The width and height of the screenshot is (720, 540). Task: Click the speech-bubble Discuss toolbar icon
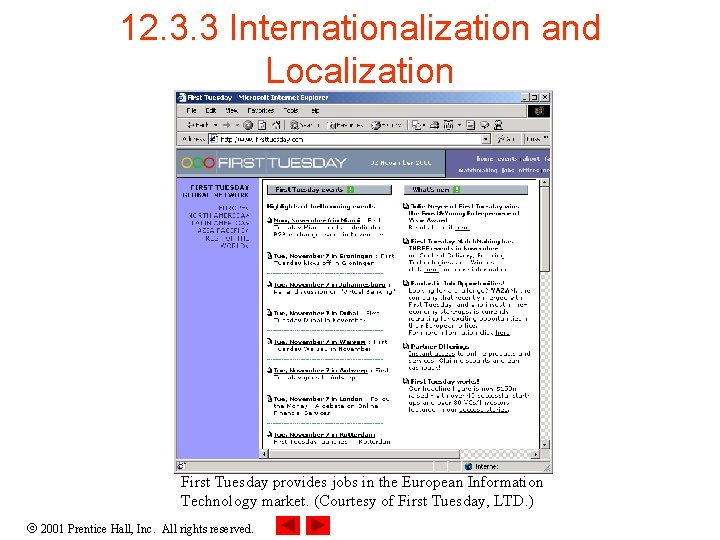[484, 125]
